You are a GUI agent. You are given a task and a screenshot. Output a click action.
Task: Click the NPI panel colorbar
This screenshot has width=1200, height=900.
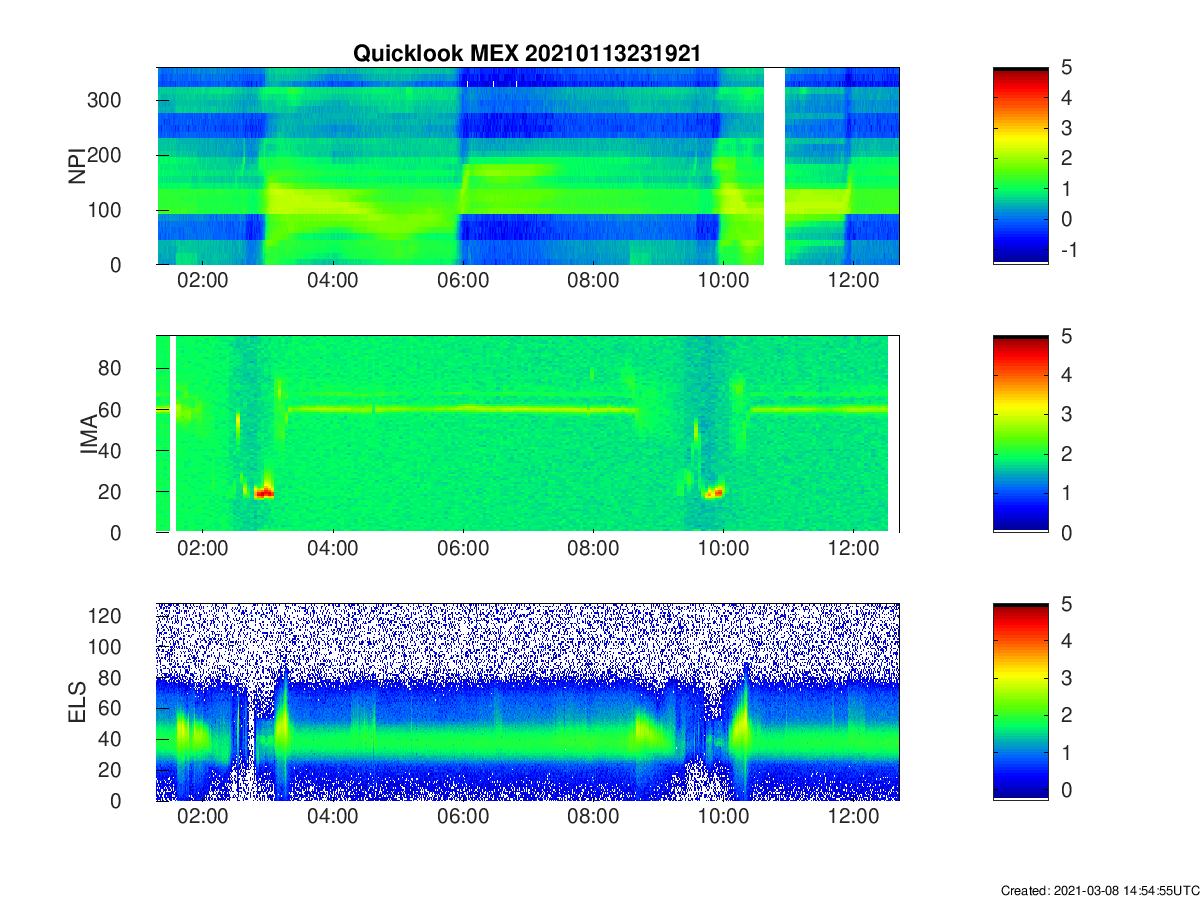coord(1020,165)
